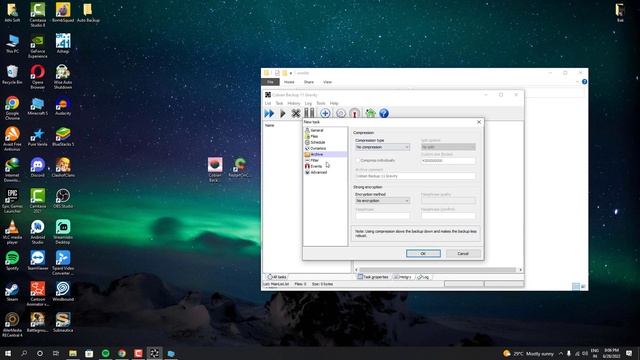Open the File tab in File Explorer window
Viewport: 640px width, 360px height.
coord(270,82)
